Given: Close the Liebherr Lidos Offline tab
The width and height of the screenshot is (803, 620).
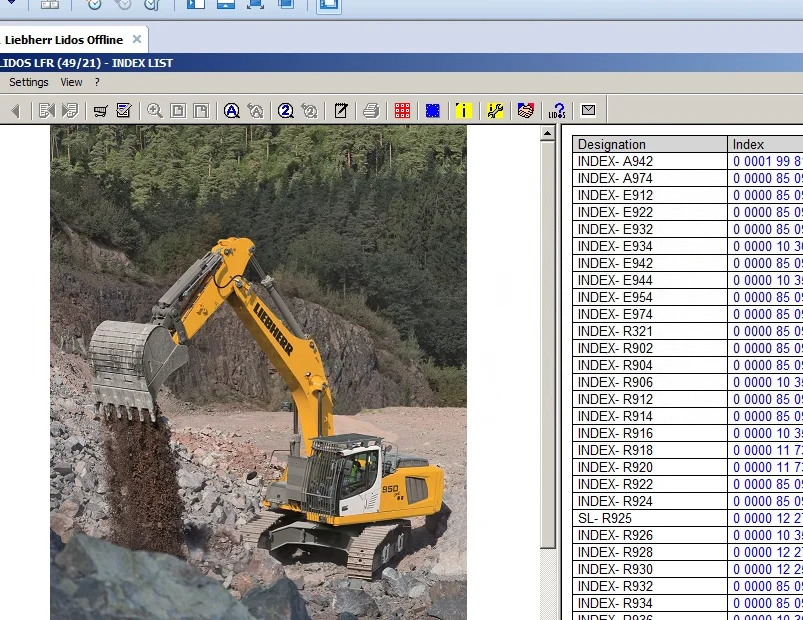Looking at the screenshot, I should (137, 39).
